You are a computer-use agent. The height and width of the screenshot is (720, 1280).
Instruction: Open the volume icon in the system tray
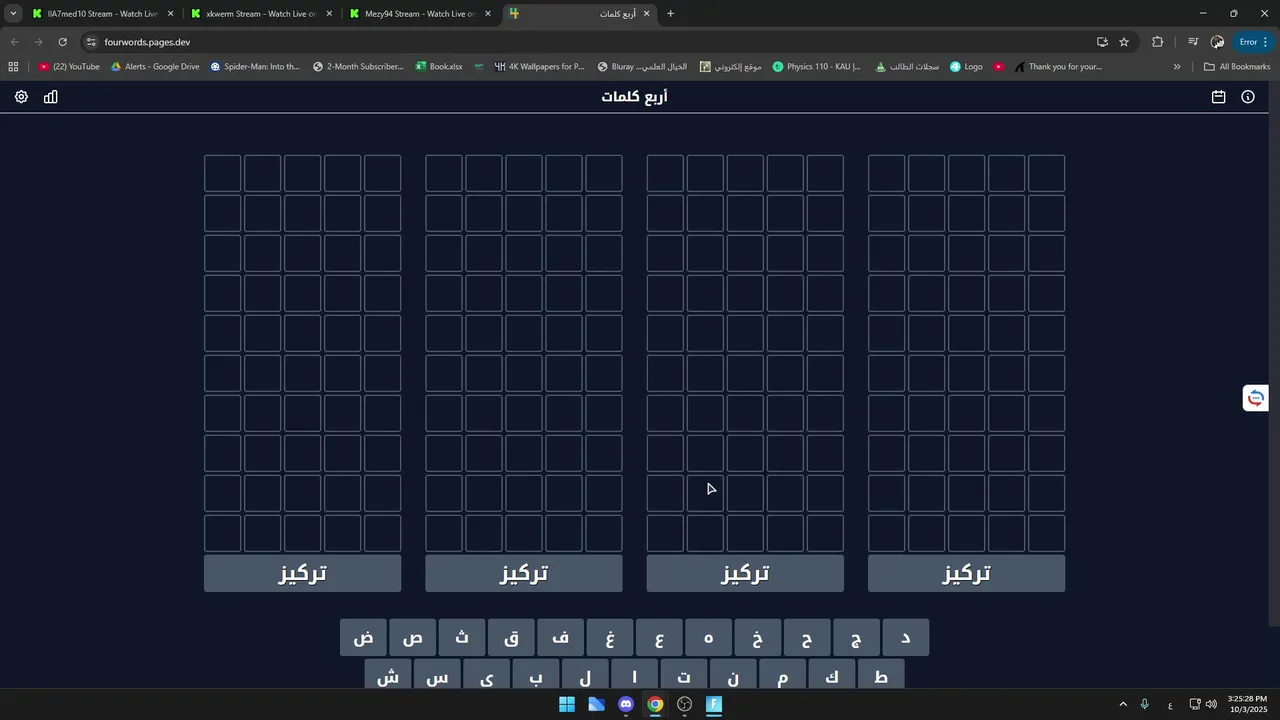point(1212,704)
